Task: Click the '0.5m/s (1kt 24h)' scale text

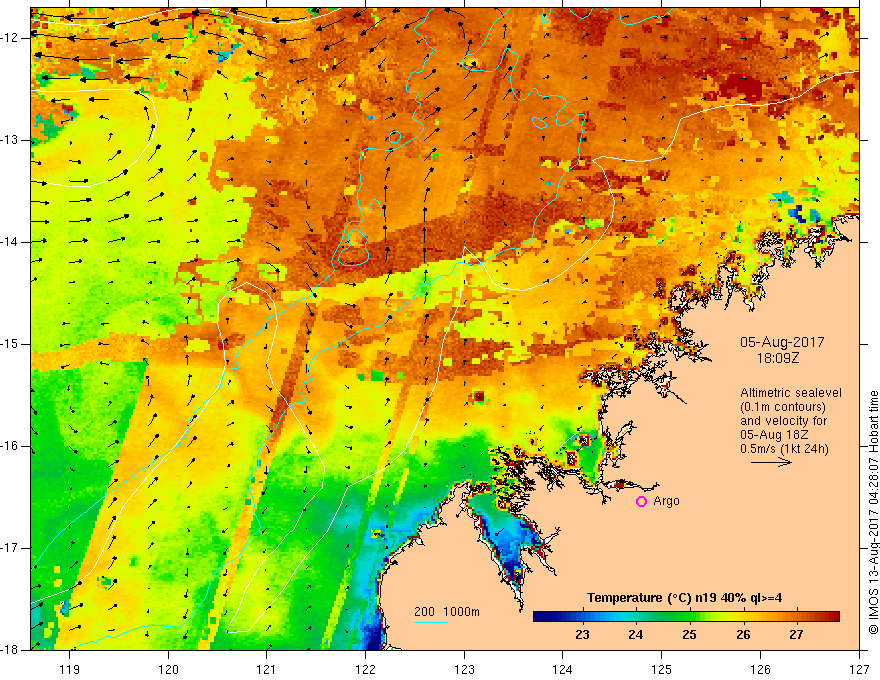Action: (784, 449)
